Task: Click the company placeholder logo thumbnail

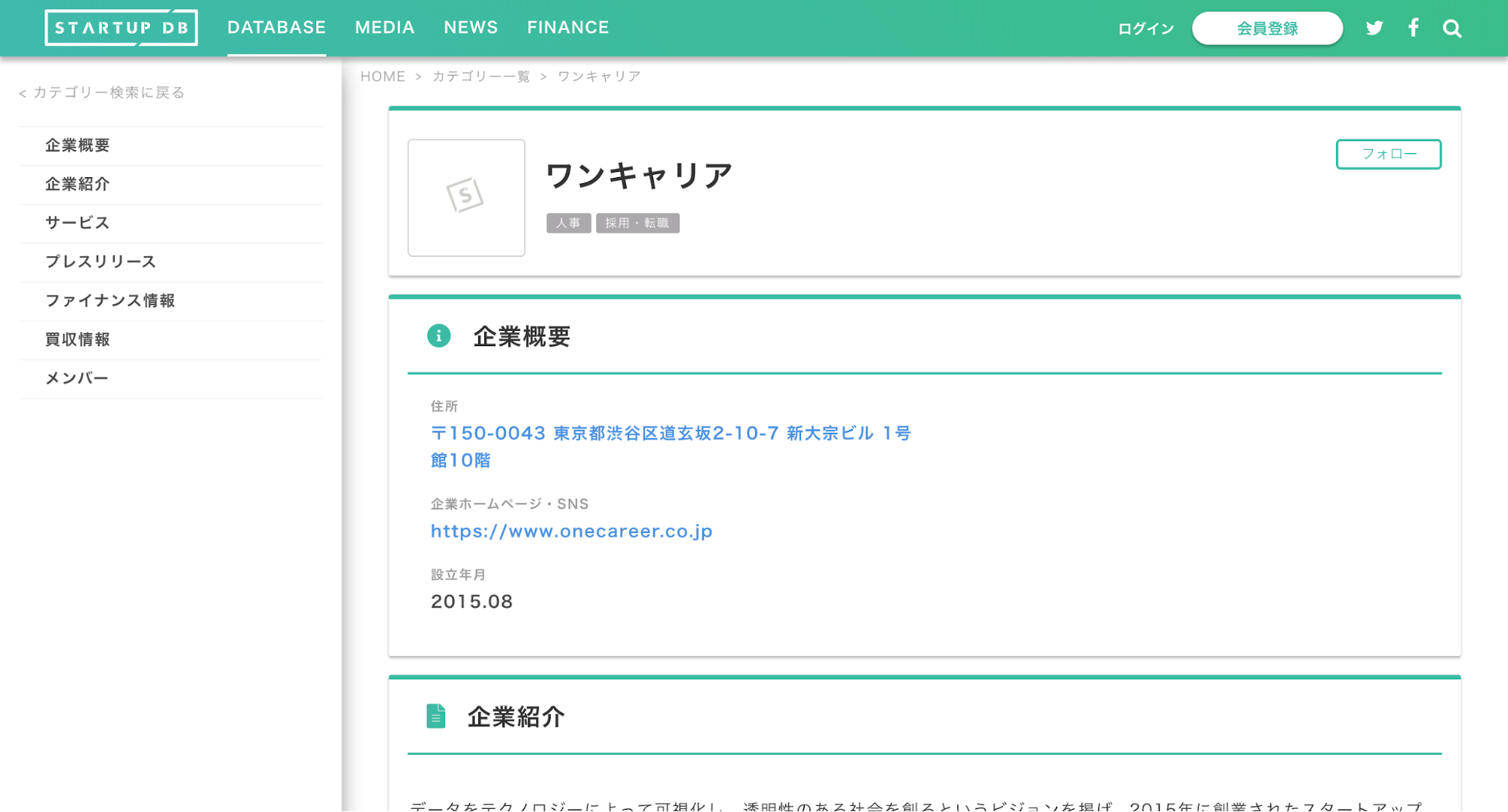Action: pos(466,198)
